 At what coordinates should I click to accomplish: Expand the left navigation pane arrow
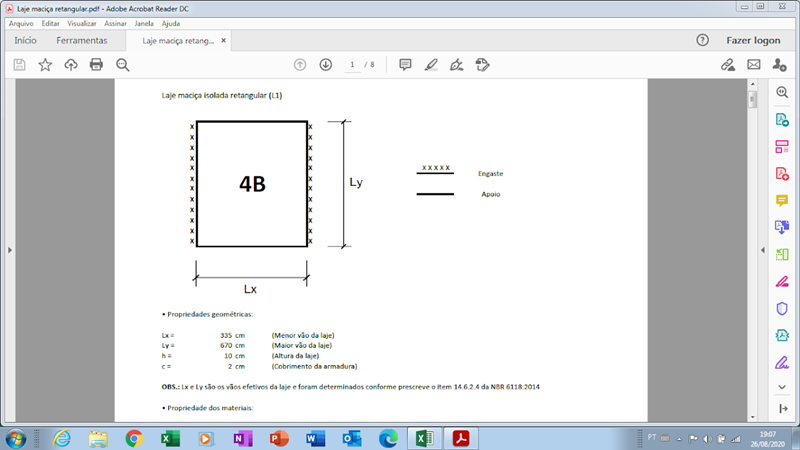pos(9,250)
